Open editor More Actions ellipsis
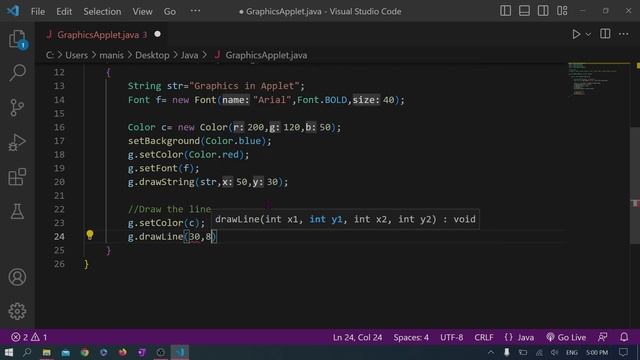This screenshot has width=640, height=360. (x=624, y=34)
